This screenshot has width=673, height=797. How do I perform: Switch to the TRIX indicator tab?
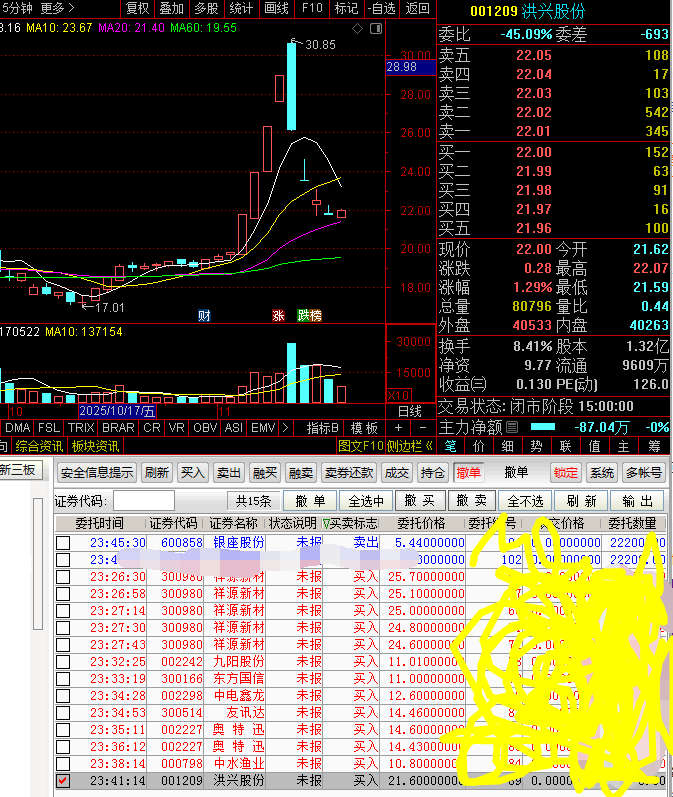81,428
